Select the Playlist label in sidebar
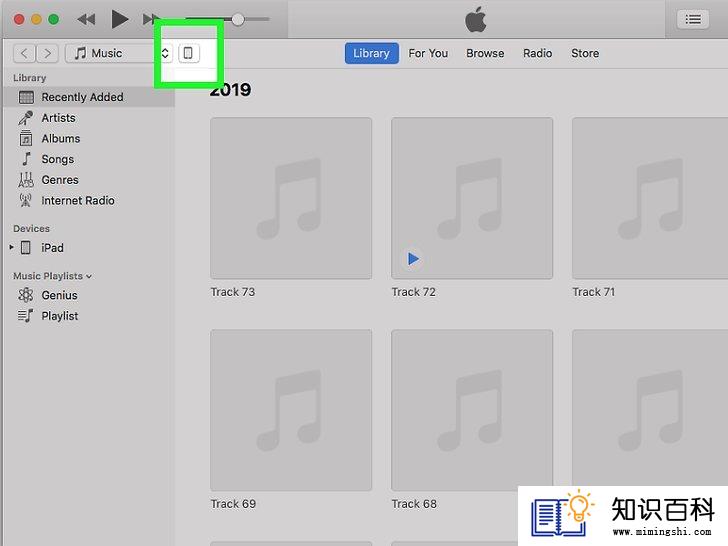Screen dimensions: 728x546 (60, 316)
